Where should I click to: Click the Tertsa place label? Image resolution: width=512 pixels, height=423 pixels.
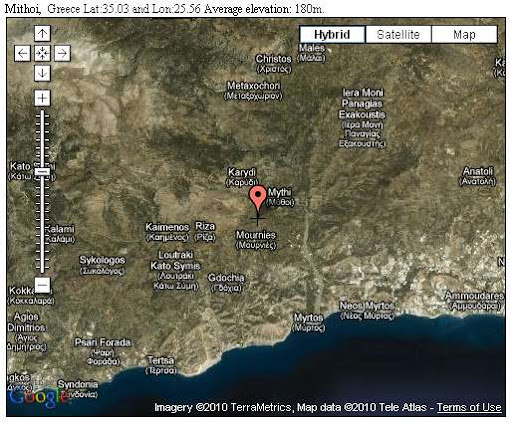pos(161,365)
